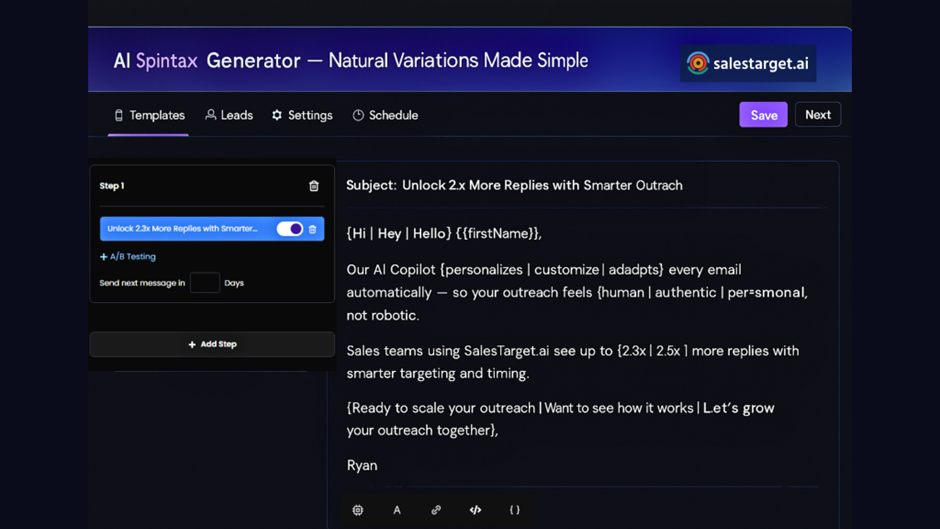Click the Add Step button
Image resolution: width=940 pixels, height=529 pixels.
(212, 344)
